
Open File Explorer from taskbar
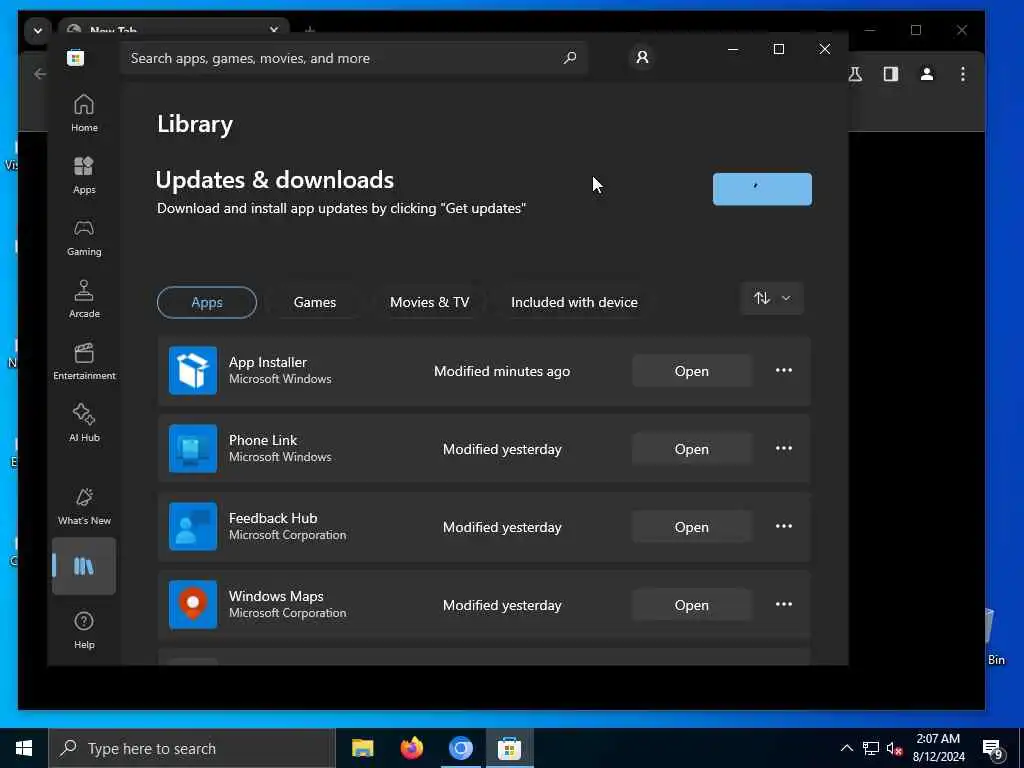(x=362, y=748)
